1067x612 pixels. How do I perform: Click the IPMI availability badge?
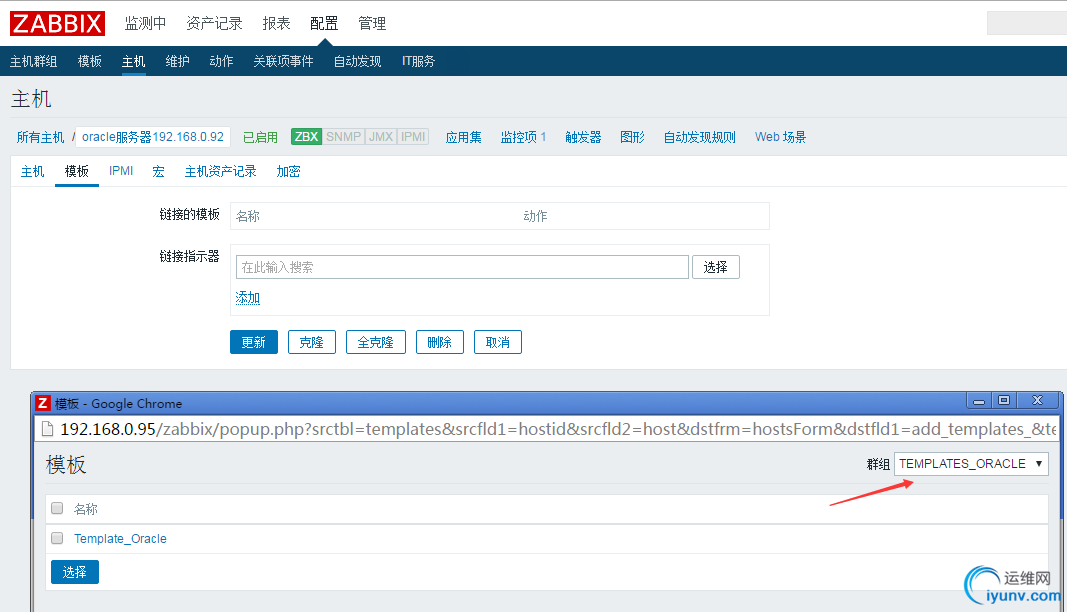[x=413, y=137]
